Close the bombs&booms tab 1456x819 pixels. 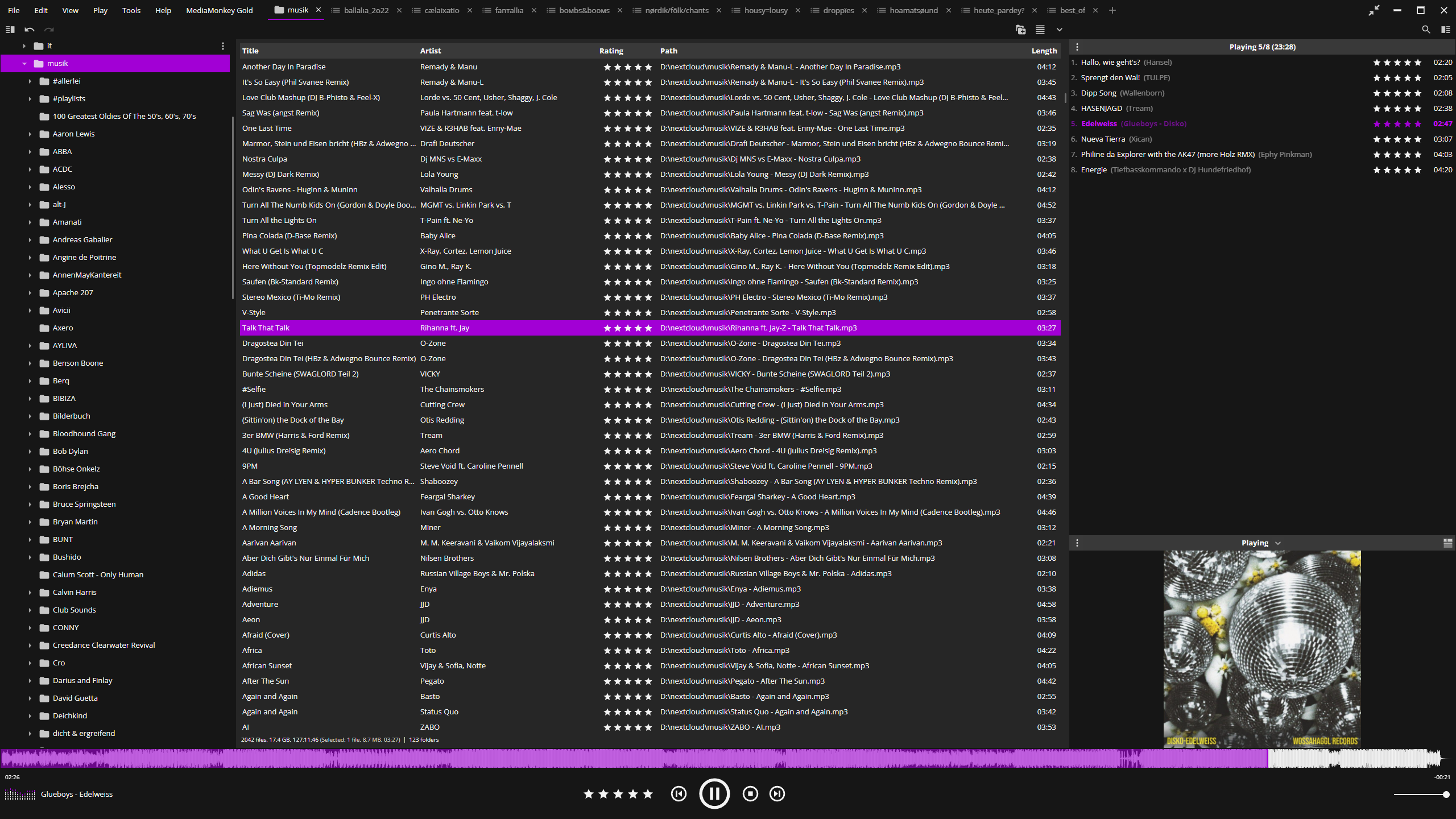point(620,10)
